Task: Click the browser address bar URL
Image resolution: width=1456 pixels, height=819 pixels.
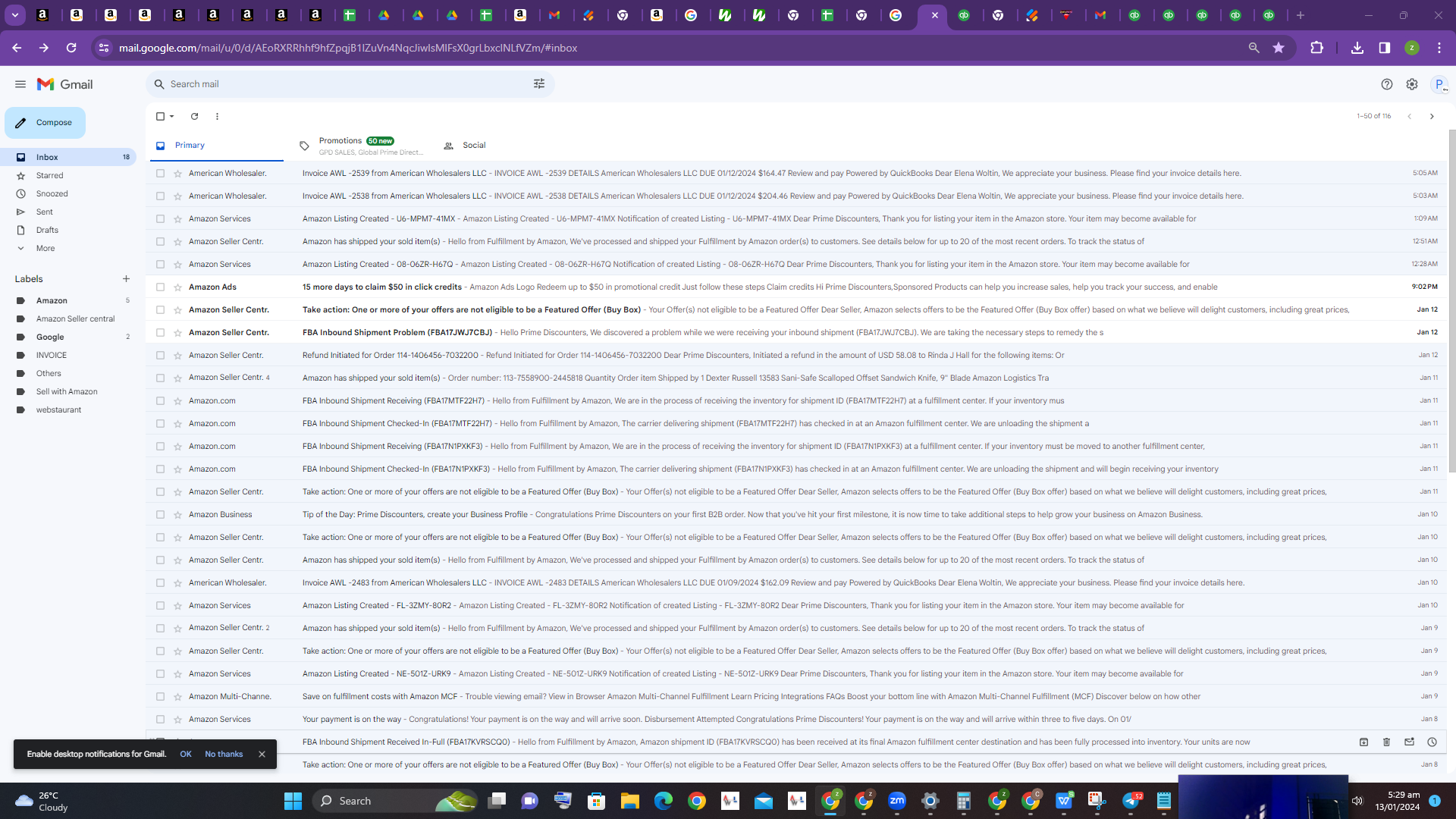Action: (348, 48)
